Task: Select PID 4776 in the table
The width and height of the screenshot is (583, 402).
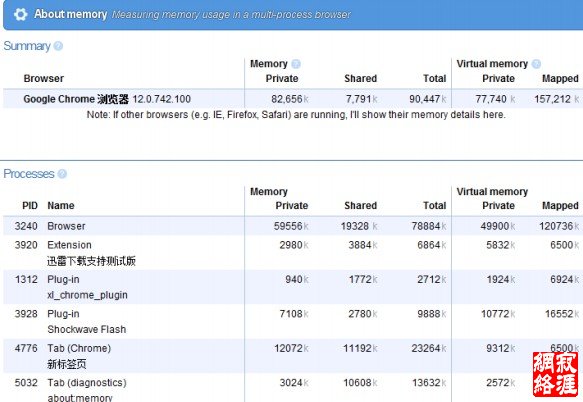Action: coord(26,348)
